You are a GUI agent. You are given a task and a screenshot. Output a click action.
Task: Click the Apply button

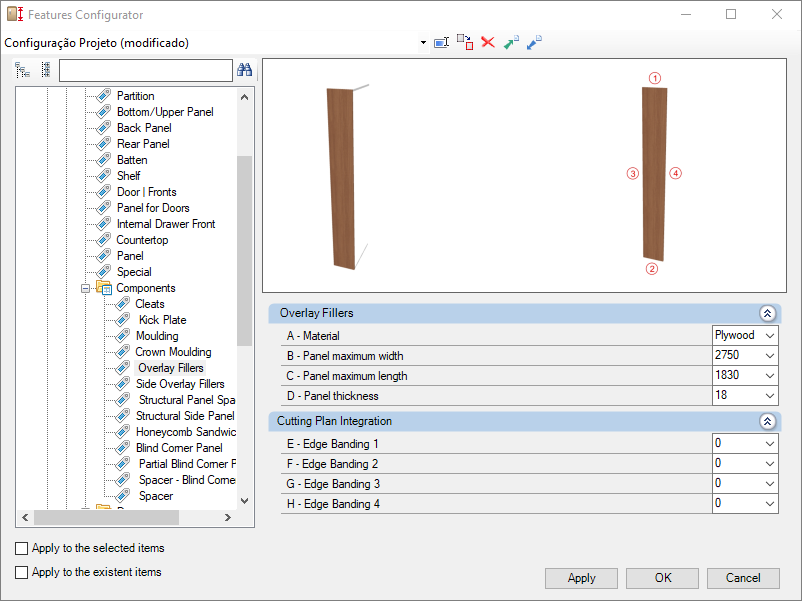click(x=581, y=578)
